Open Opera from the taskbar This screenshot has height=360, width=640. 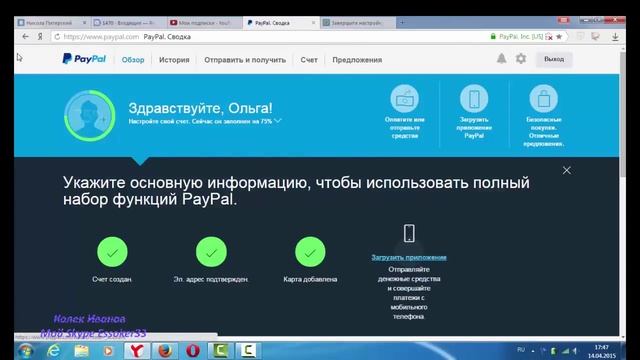coord(193,351)
